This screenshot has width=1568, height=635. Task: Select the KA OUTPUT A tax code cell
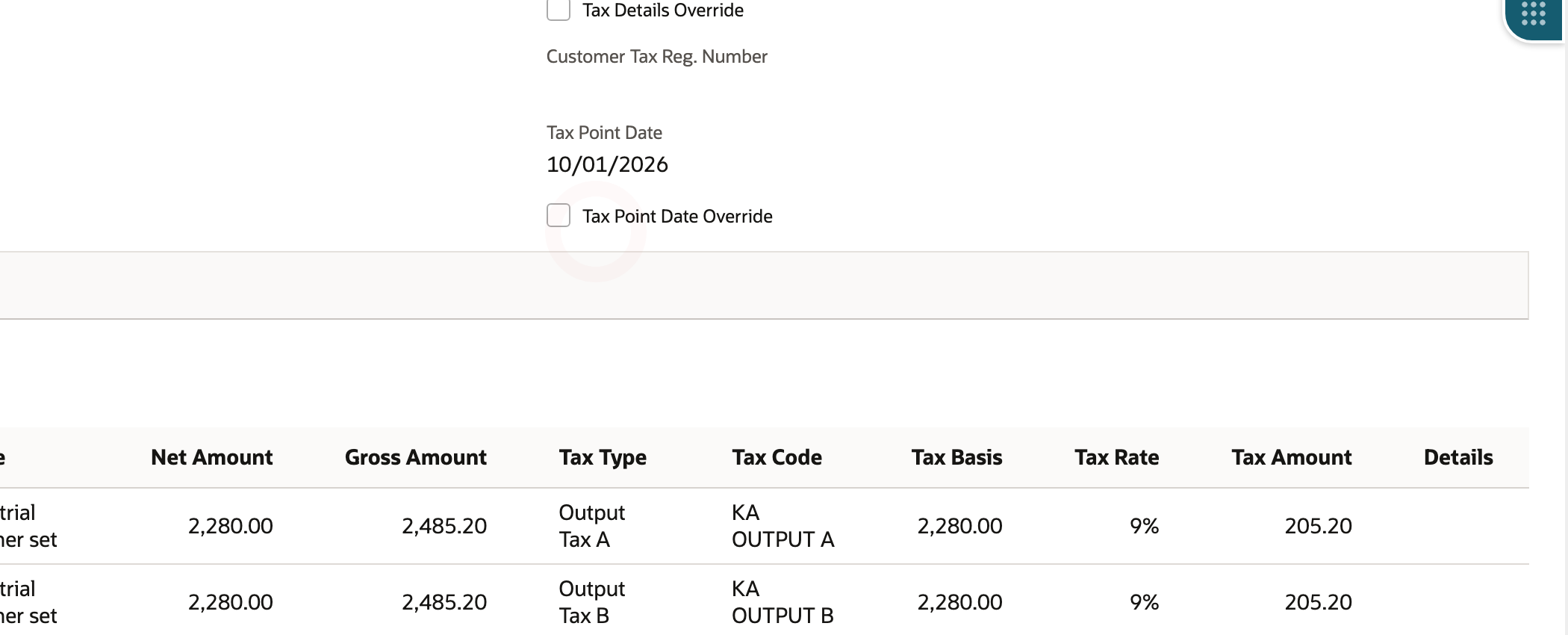click(783, 526)
